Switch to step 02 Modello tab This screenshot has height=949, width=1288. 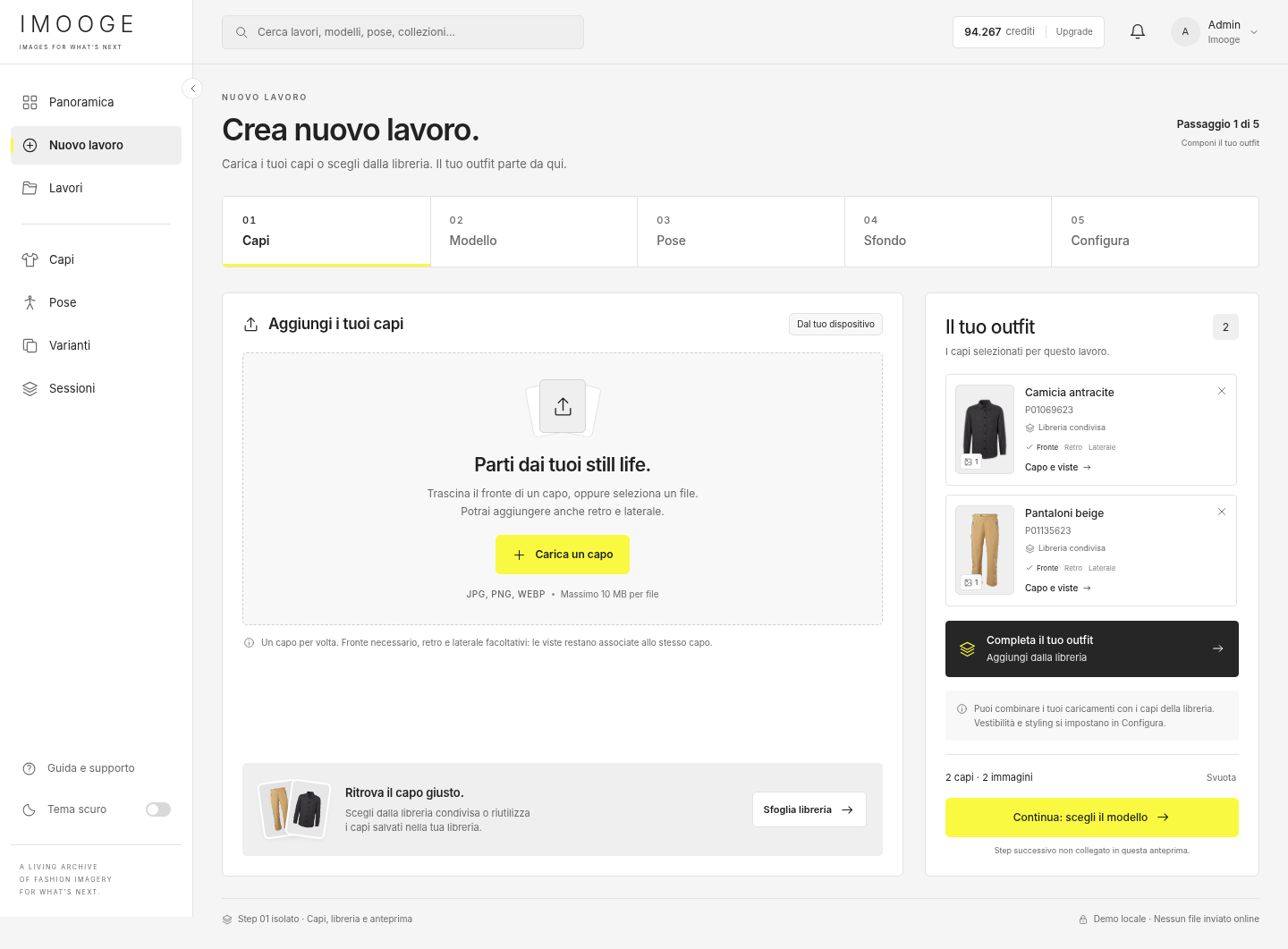(534, 232)
